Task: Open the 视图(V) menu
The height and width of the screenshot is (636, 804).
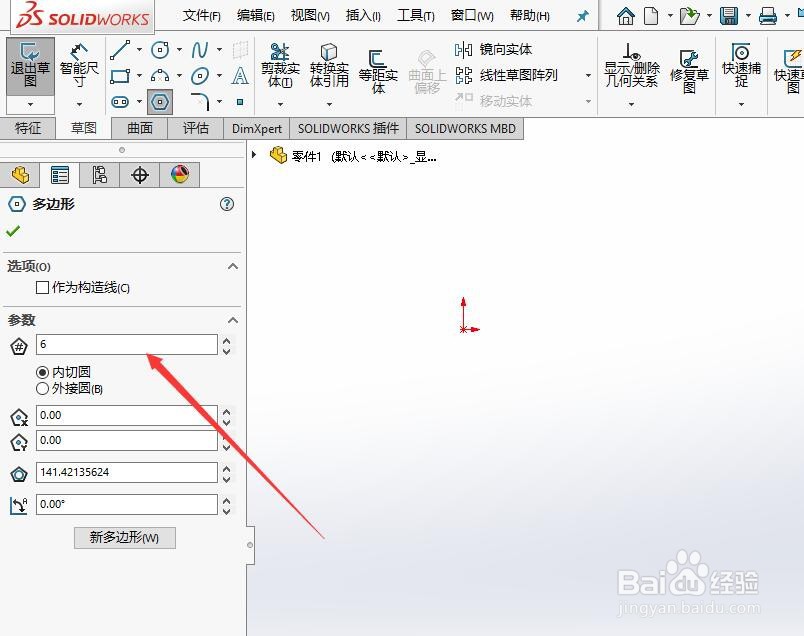Action: pos(310,16)
